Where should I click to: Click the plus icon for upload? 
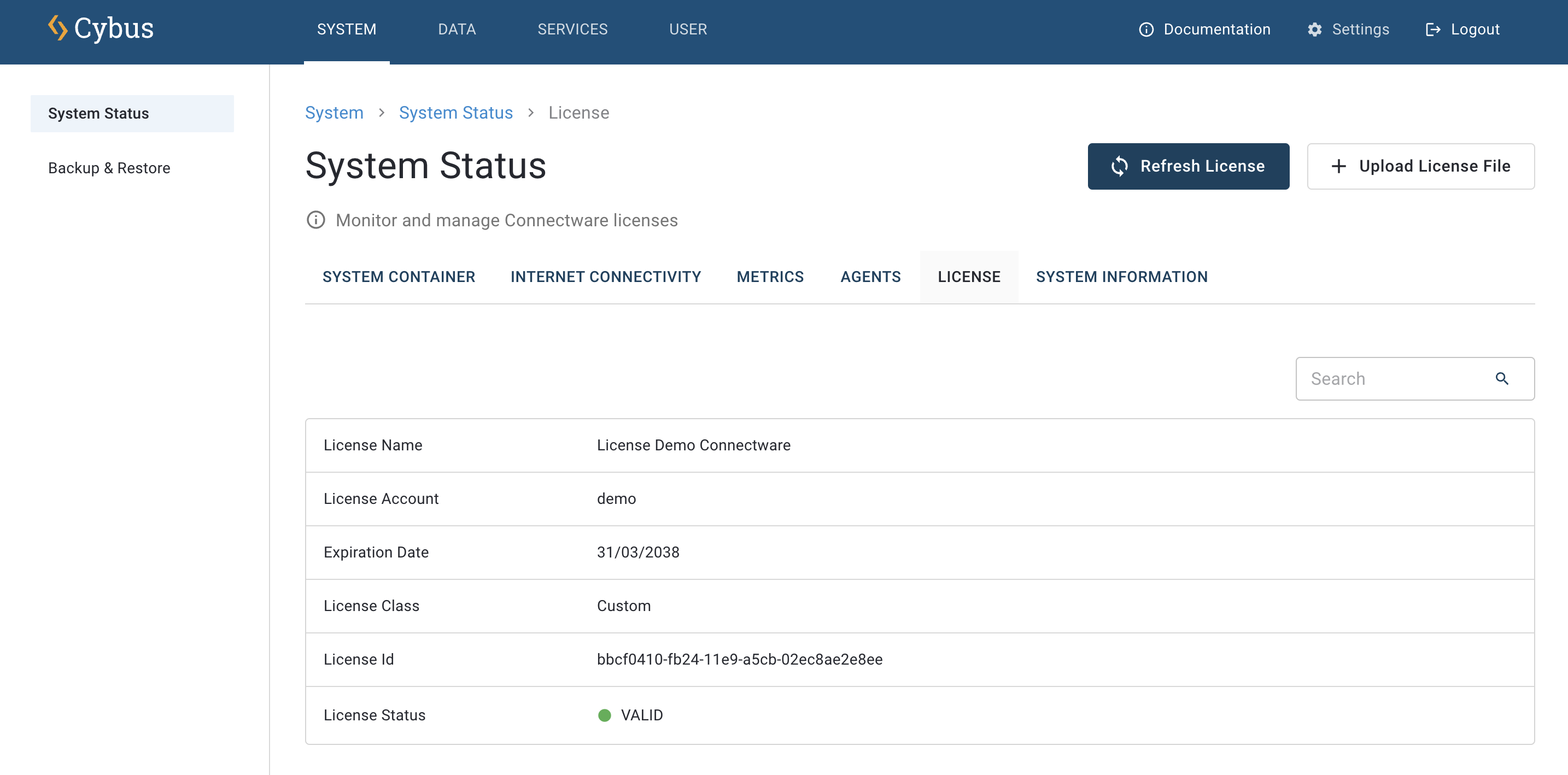tap(1338, 166)
